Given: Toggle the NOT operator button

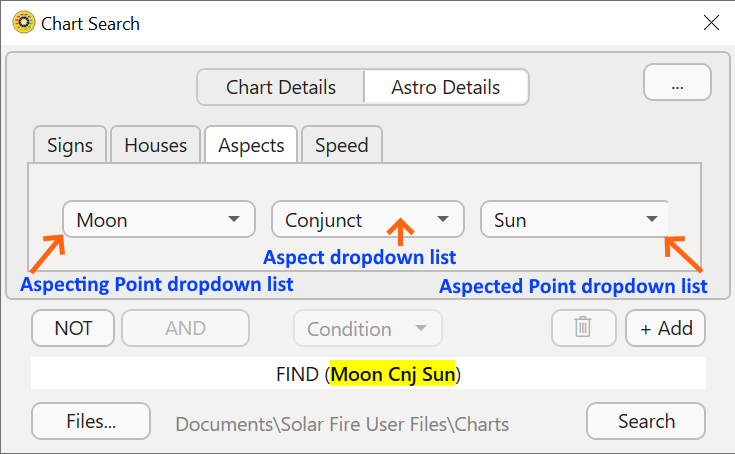Looking at the screenshot, I should tap(73, 328).
